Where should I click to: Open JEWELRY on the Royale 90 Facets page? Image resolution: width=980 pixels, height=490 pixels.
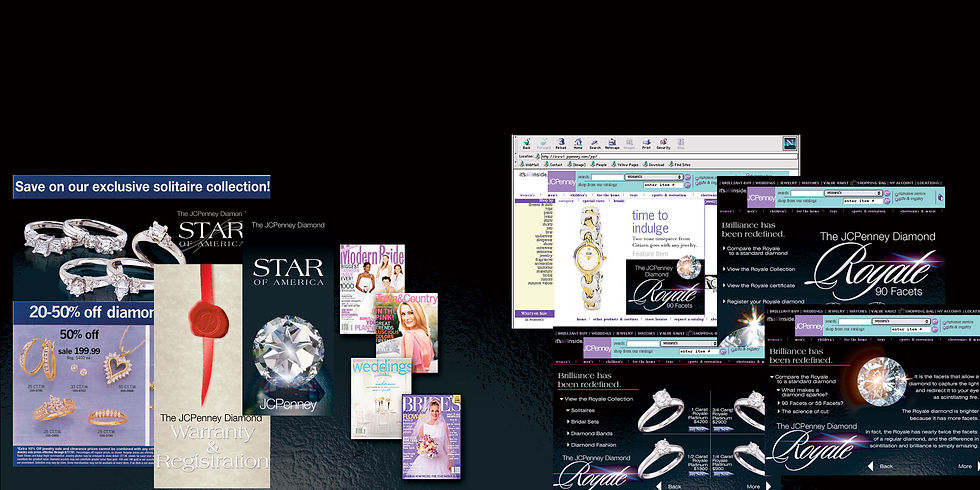click(x=788, y=183)
